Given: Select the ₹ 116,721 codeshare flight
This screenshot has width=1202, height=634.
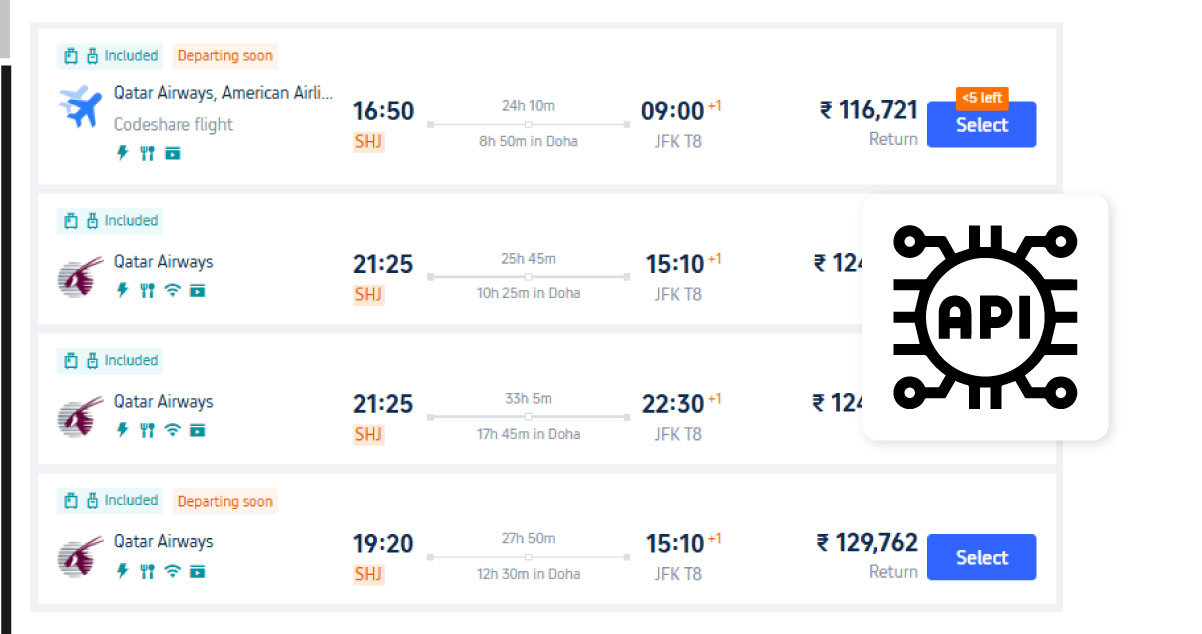Looking at the screenshot, I should 981,125.
